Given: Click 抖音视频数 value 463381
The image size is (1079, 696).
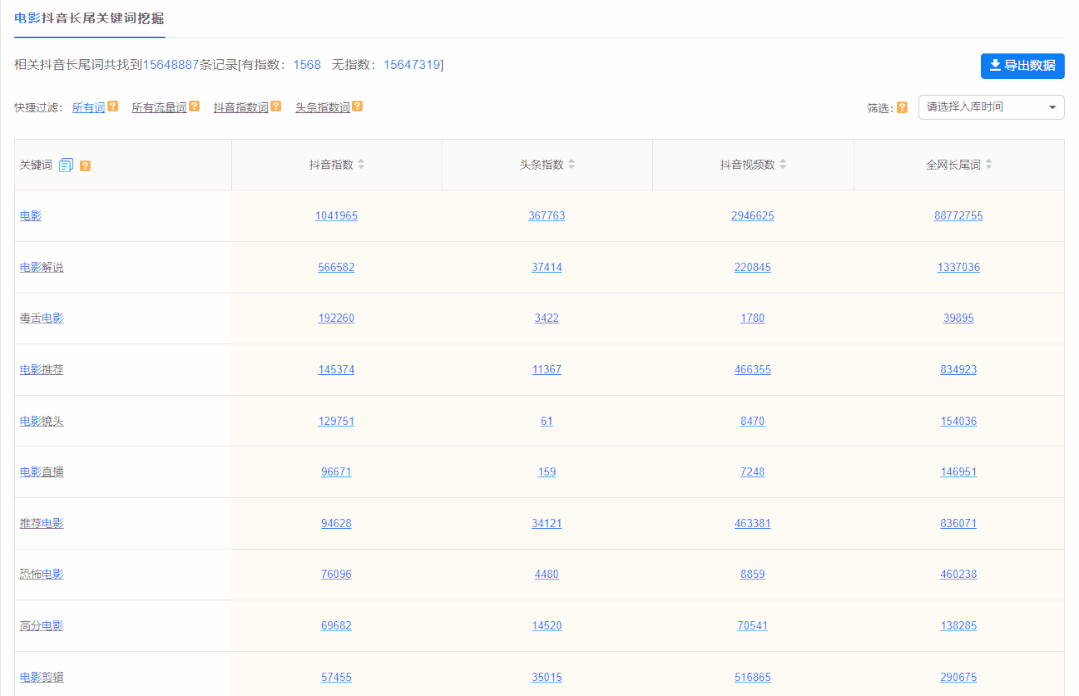Looking at the screenshot, I should 752,524.
